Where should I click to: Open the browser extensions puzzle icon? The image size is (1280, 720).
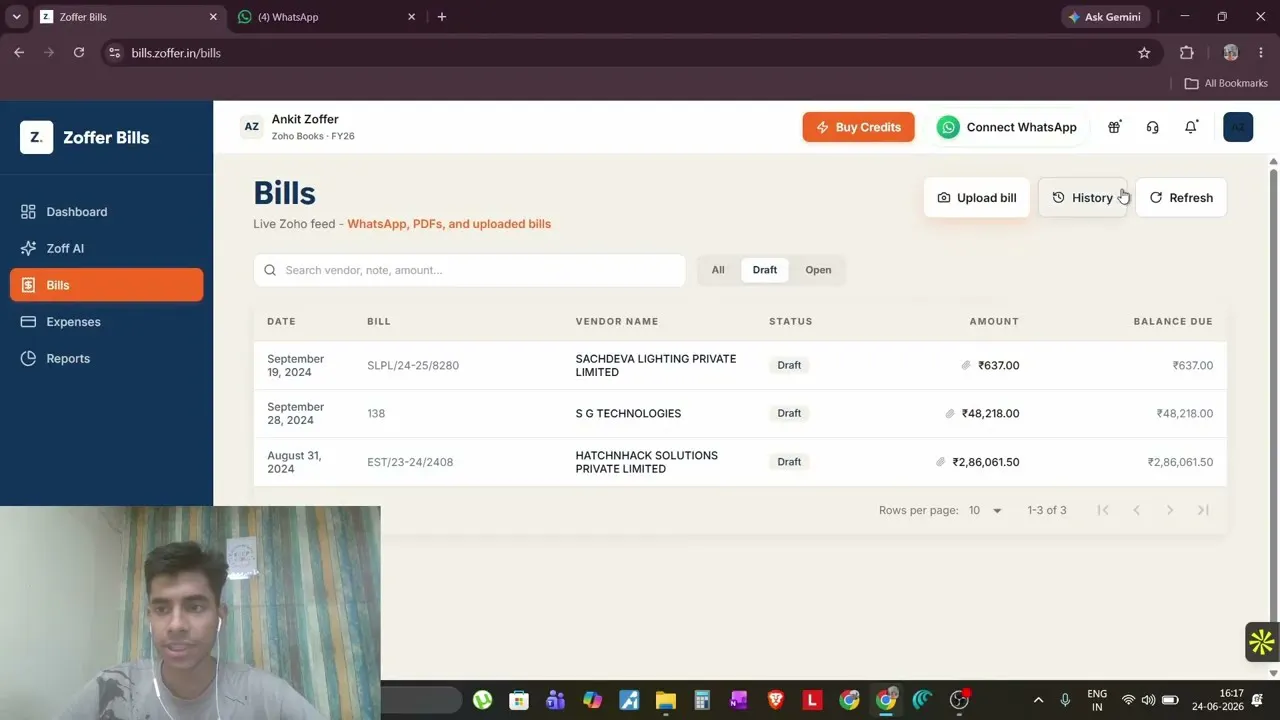point(1187,52)
